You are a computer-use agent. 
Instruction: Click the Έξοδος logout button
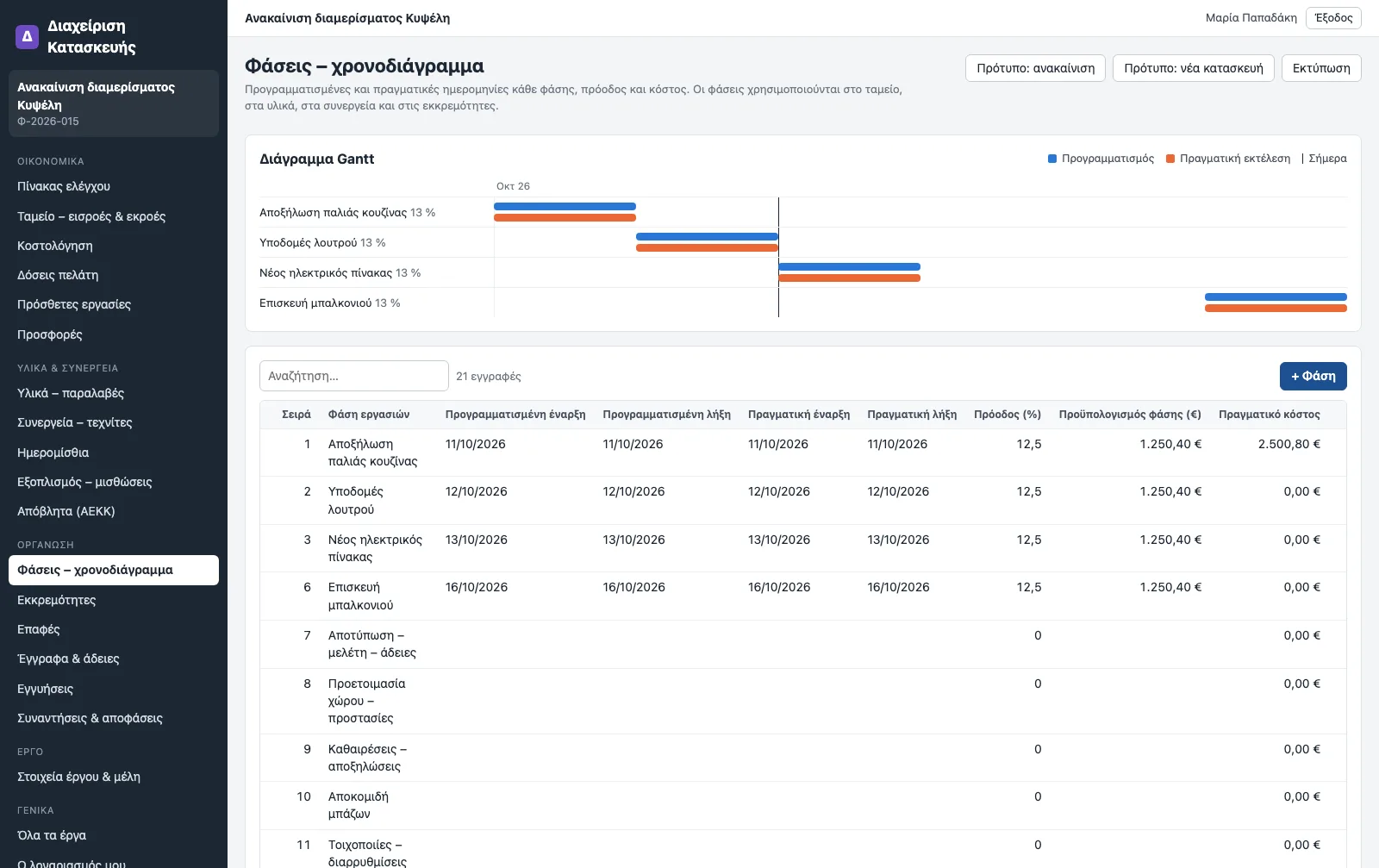tap(1333, 17)
